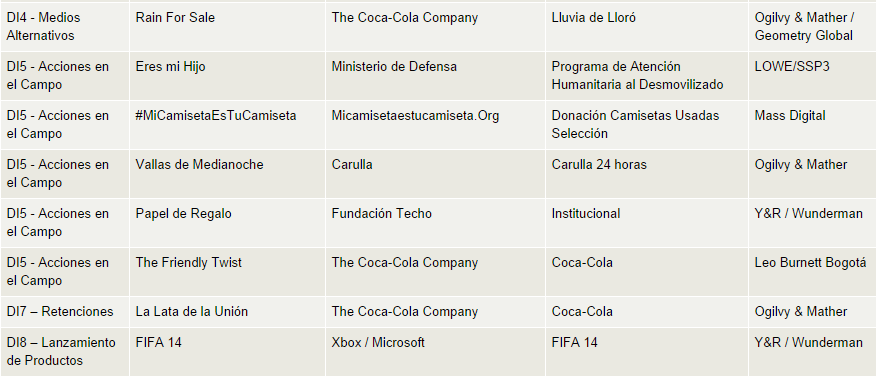Click 'Papel de Regalo' campaign name

tap(183, 214)
